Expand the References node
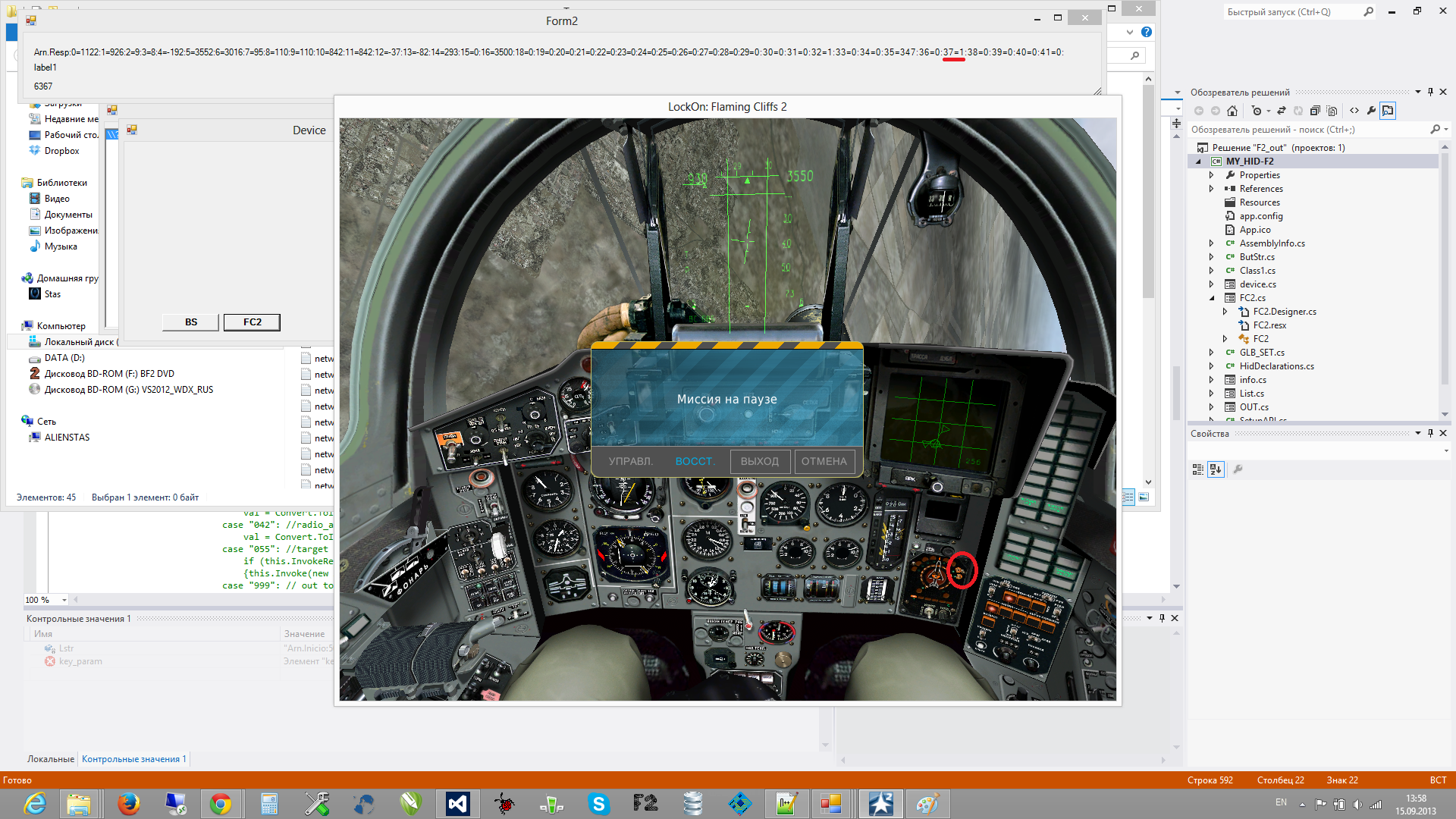1456x819 pixels. (x=1211, y=189)
